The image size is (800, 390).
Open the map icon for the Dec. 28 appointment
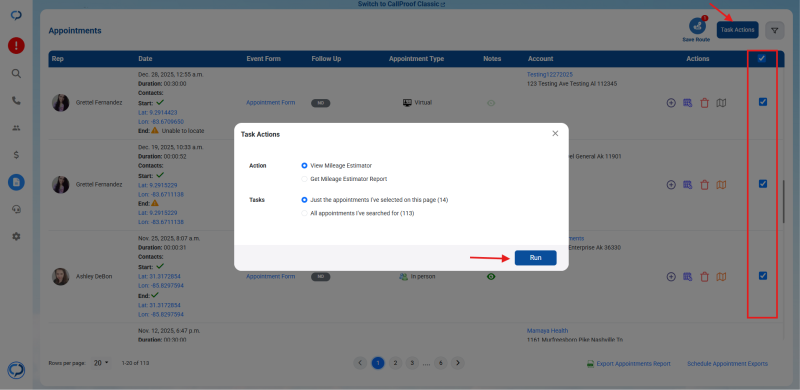[x=721, y=103]
